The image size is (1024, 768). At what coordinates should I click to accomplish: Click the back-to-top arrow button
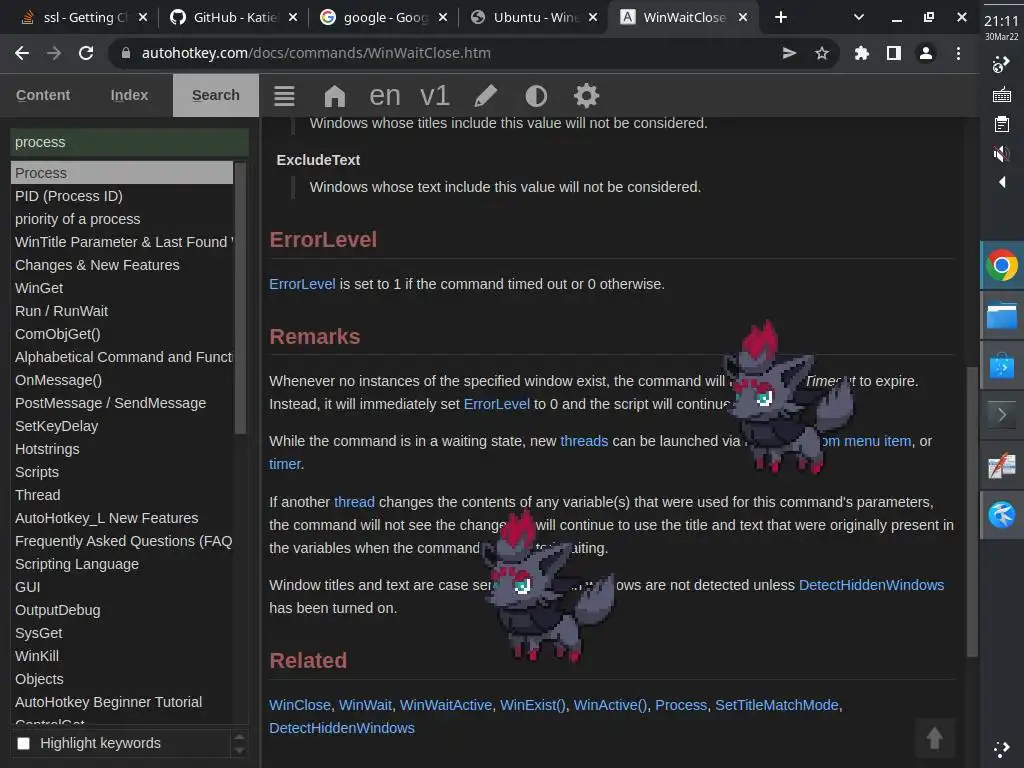935,739
